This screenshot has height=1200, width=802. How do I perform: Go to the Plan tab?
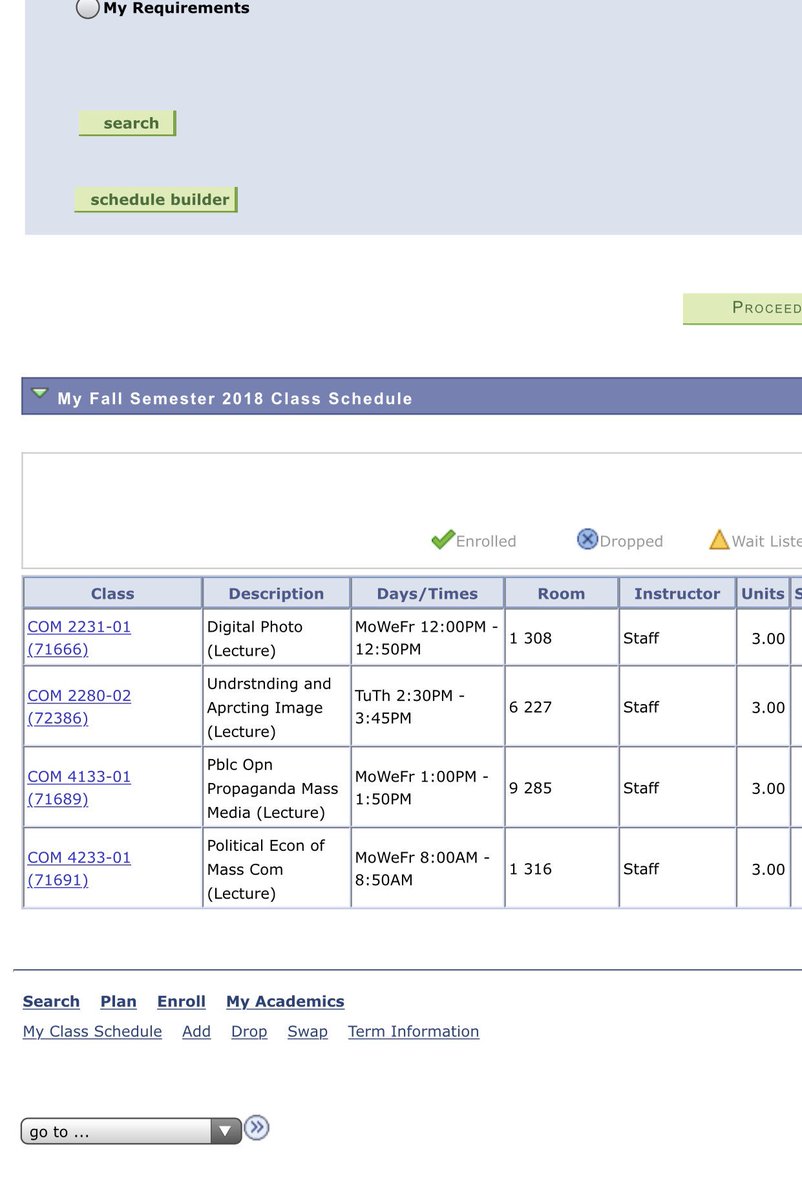point(118,1001)
